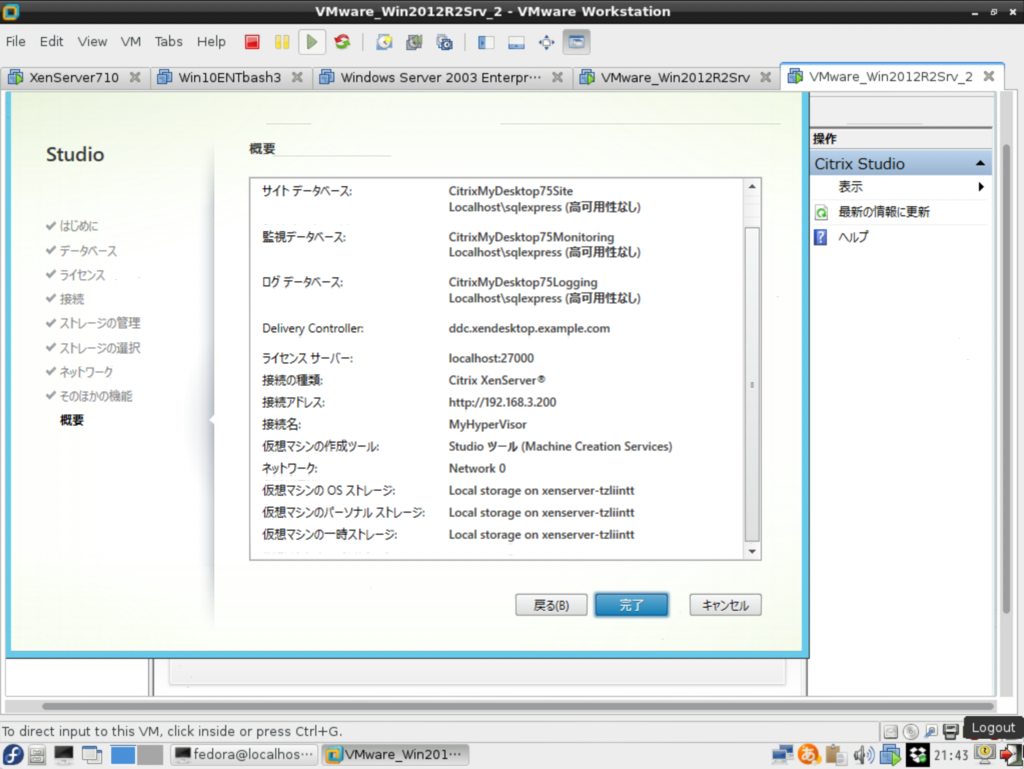
Task: Click the volume speaker tray icon
Action: pyautogui.click(x=863, y=755)
